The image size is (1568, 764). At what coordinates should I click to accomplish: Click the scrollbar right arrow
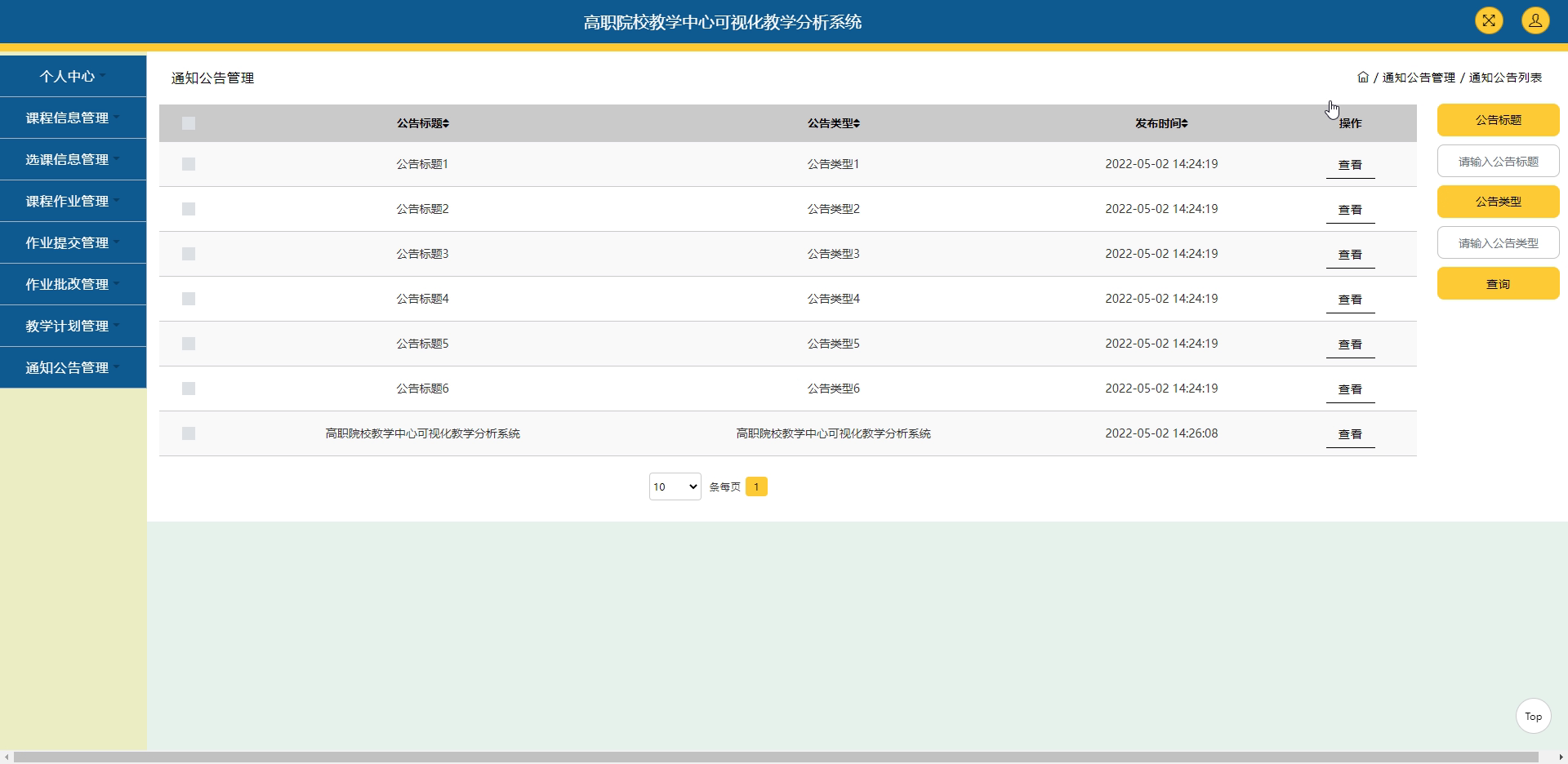point(1561,757)
